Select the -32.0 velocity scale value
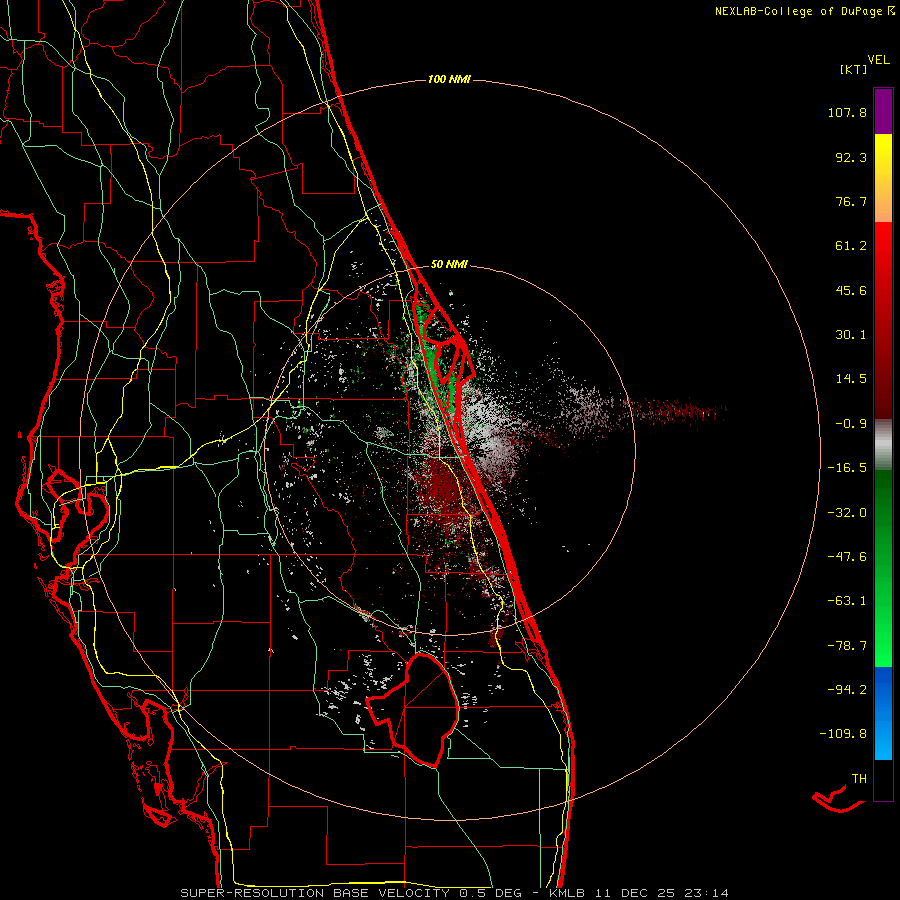Viewport: 900px width, 900px height. pos(847,513)
